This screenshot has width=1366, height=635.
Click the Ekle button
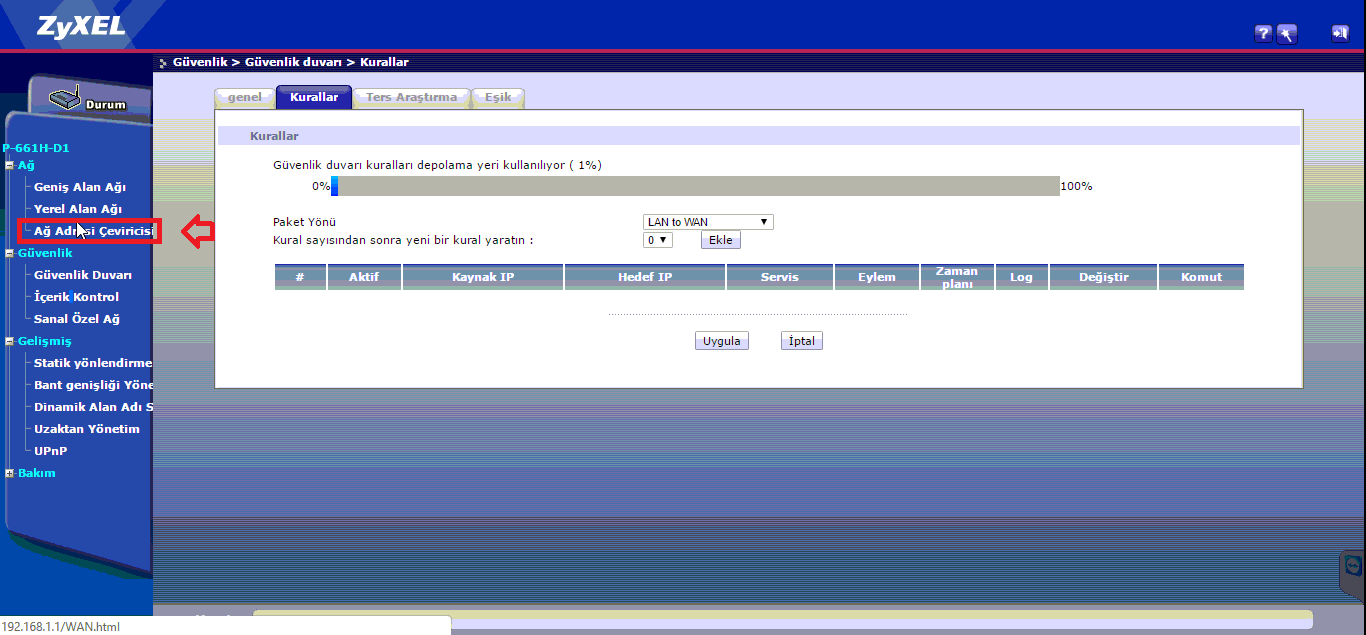(x=721, y=240)
